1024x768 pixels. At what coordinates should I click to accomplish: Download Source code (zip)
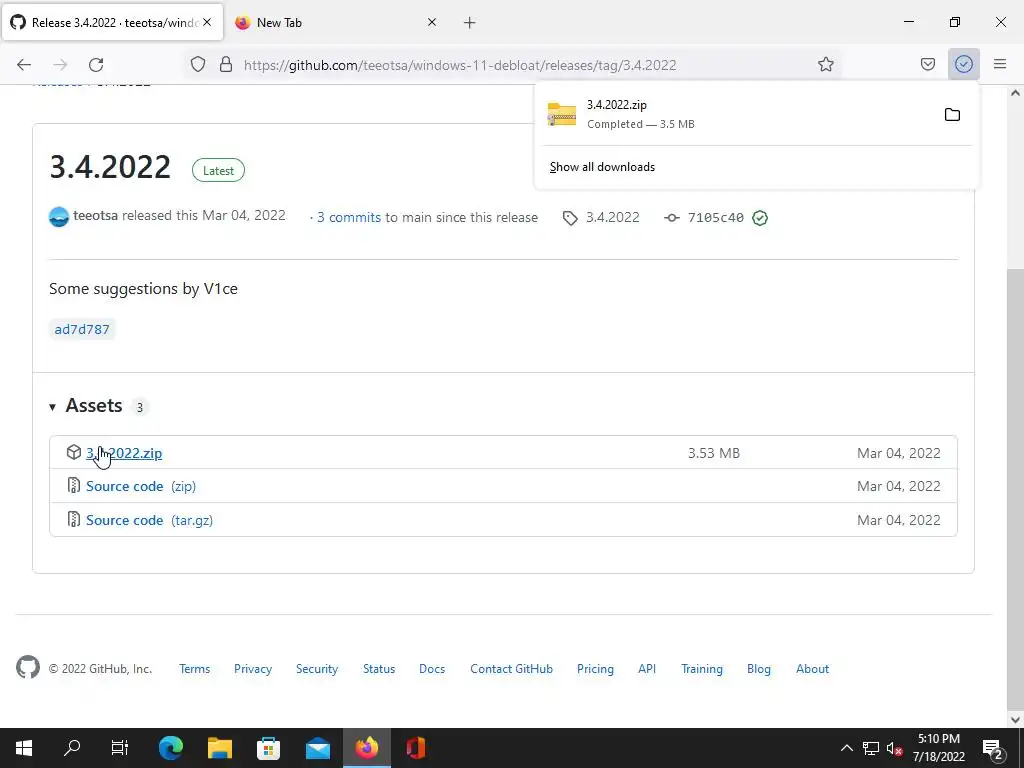[141, 486]
